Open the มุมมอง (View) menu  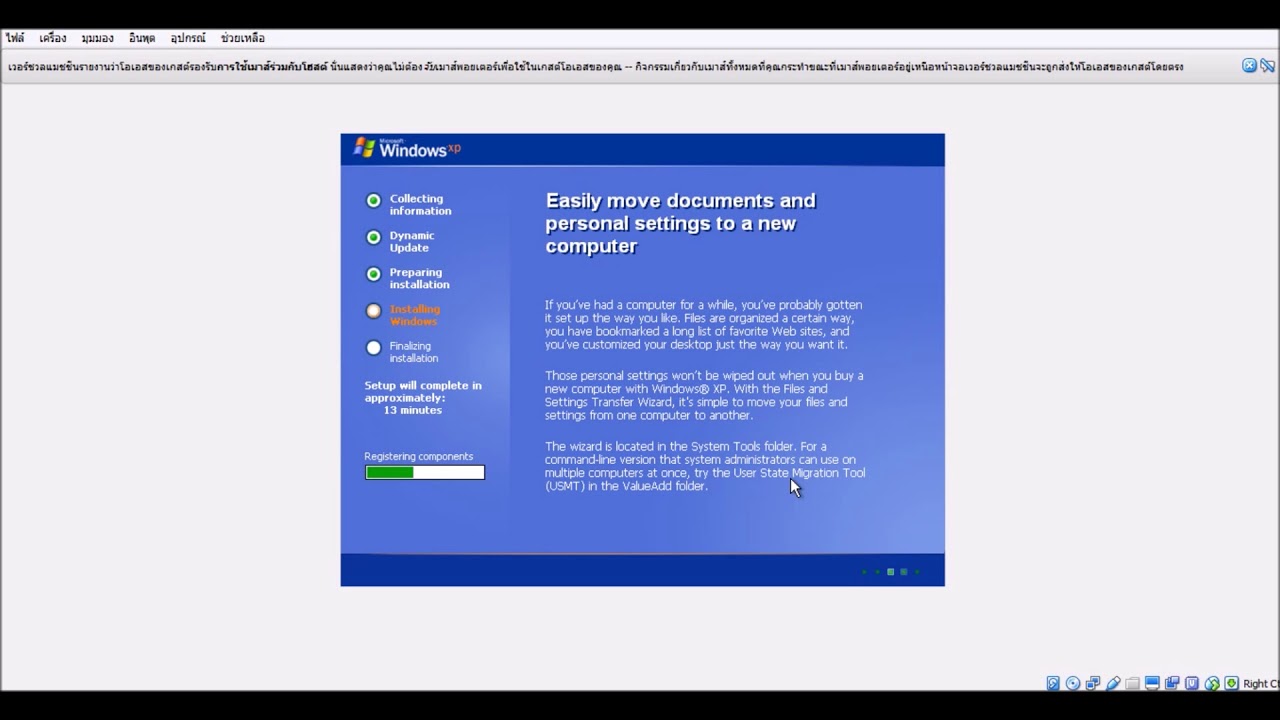pyautogui.click(x=98, y=38)
